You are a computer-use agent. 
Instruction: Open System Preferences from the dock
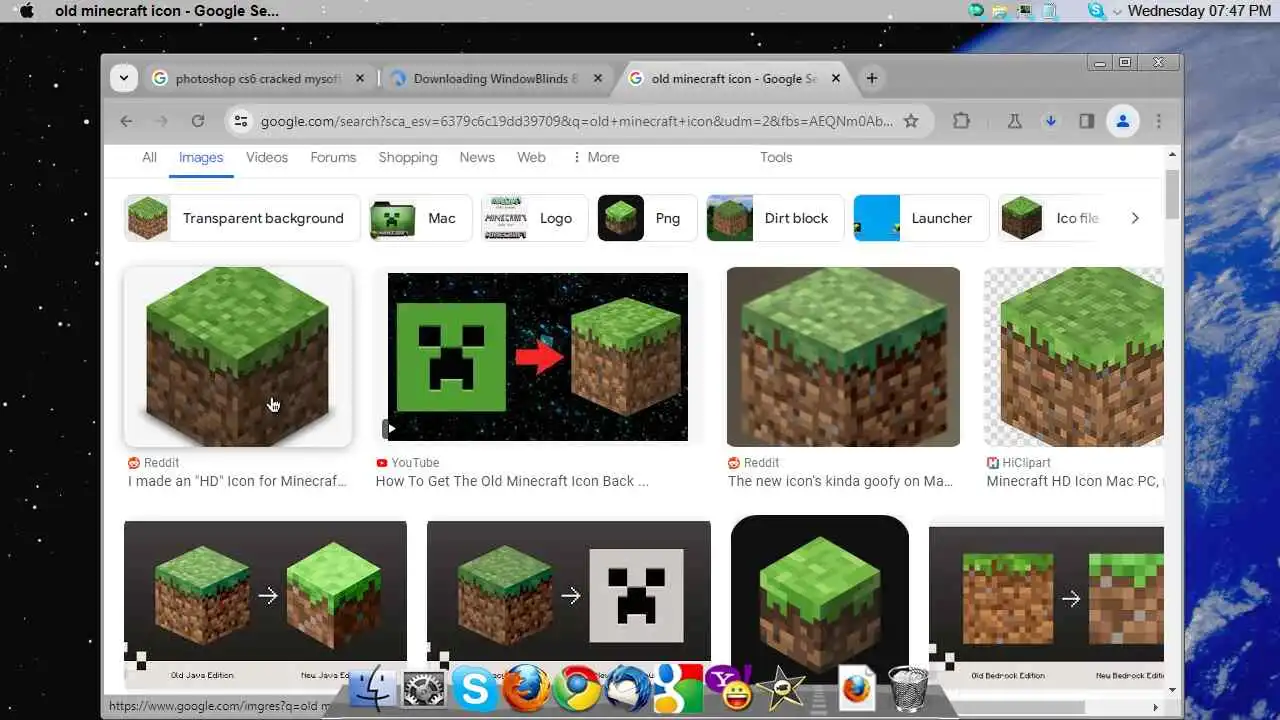pos(422,690)
